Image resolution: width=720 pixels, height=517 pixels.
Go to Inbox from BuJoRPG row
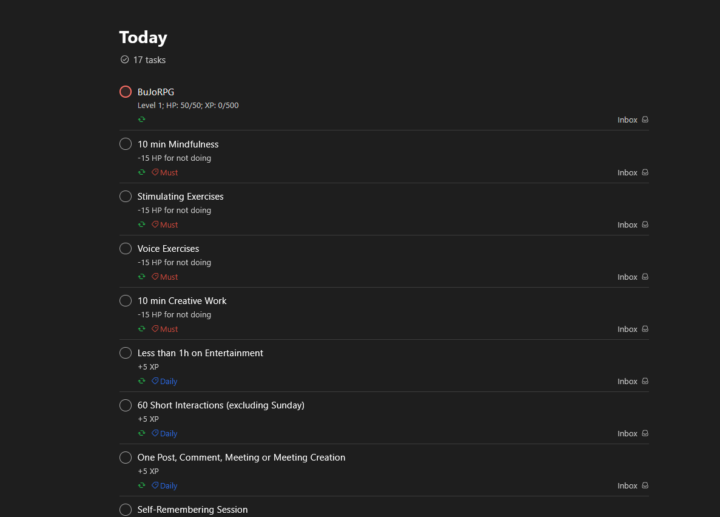(x=633, y=120)
